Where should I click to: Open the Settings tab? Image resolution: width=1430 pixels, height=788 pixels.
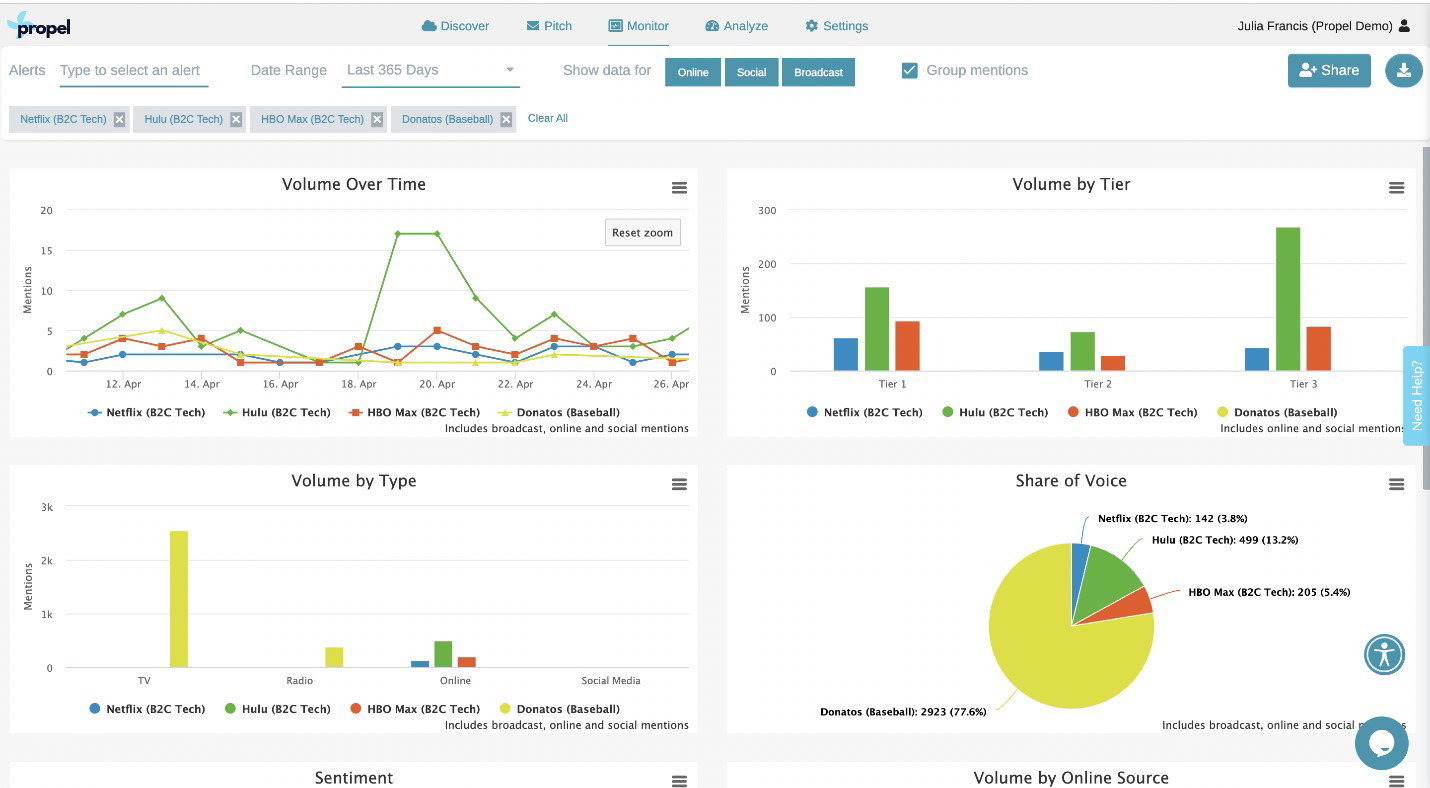837,26
